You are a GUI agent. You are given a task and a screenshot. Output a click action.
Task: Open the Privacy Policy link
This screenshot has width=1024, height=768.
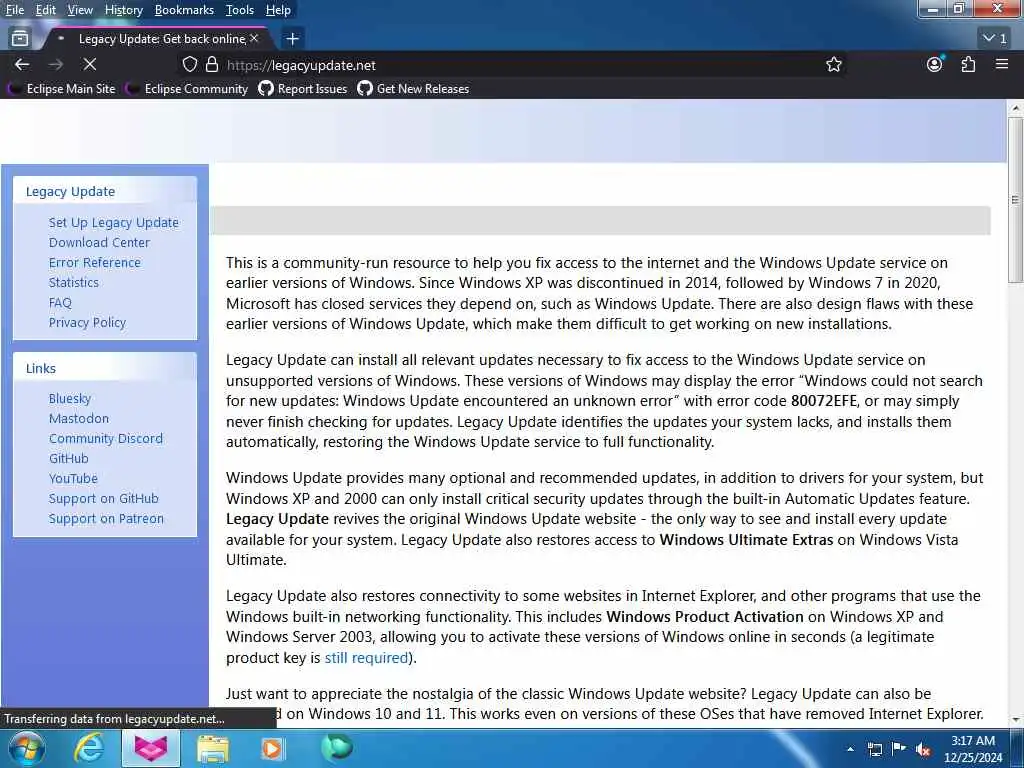[x=88, y=323]
